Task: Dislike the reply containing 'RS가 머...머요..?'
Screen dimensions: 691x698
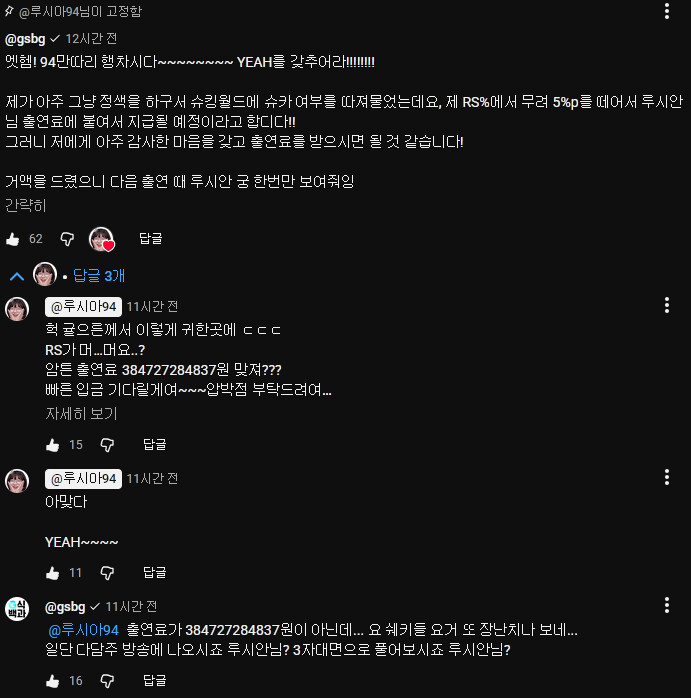Action: (107, 445)
